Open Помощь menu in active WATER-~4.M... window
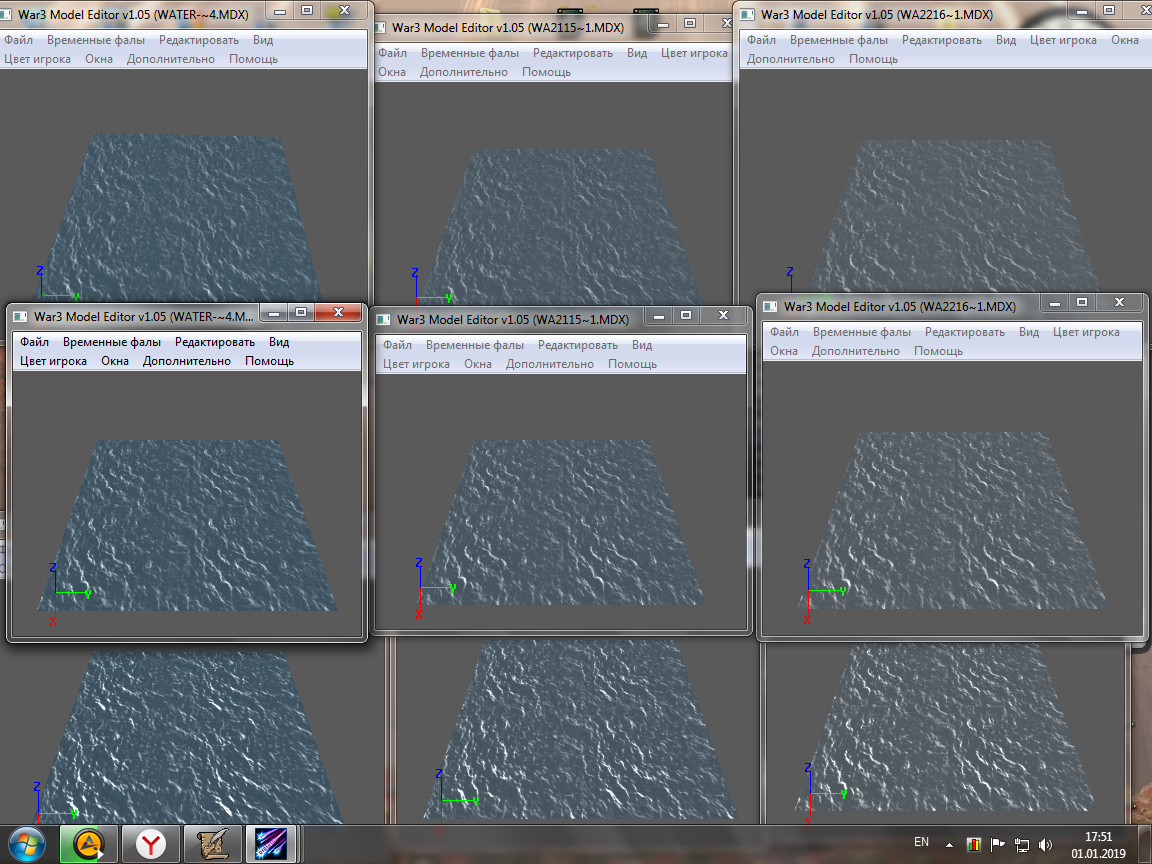 (x=270, y=361)
